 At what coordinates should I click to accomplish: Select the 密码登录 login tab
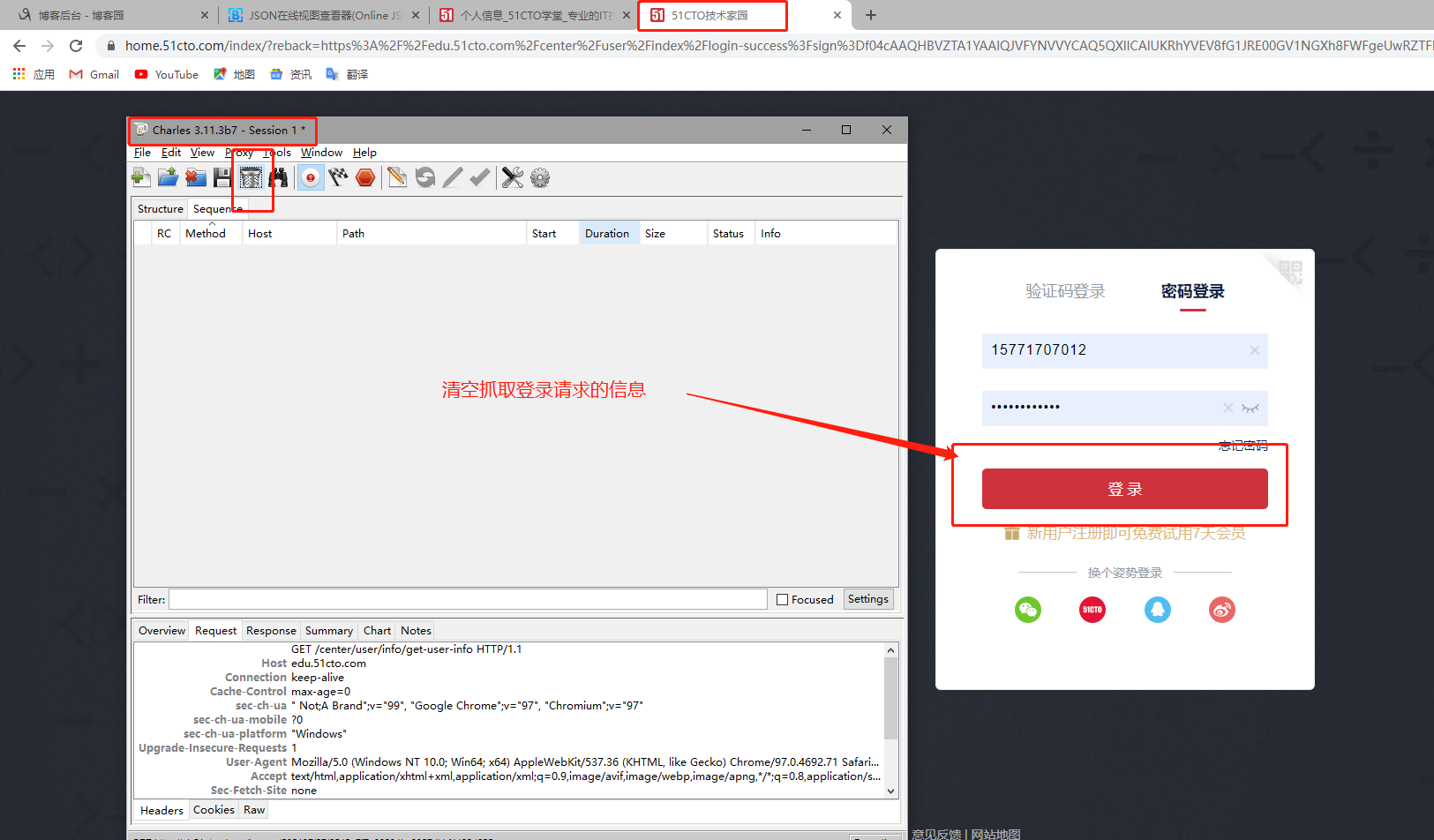point(1193,291)
